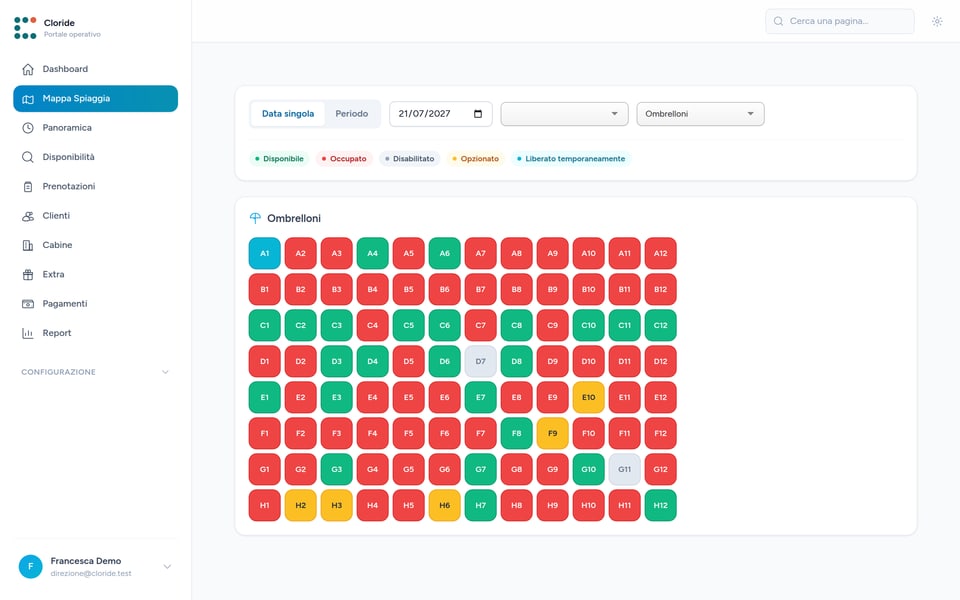Image resolution: width=960 pixels, height=600 pixels.
Task: Click the Cerca una pagina search field
Action: [x=839, y=21]
